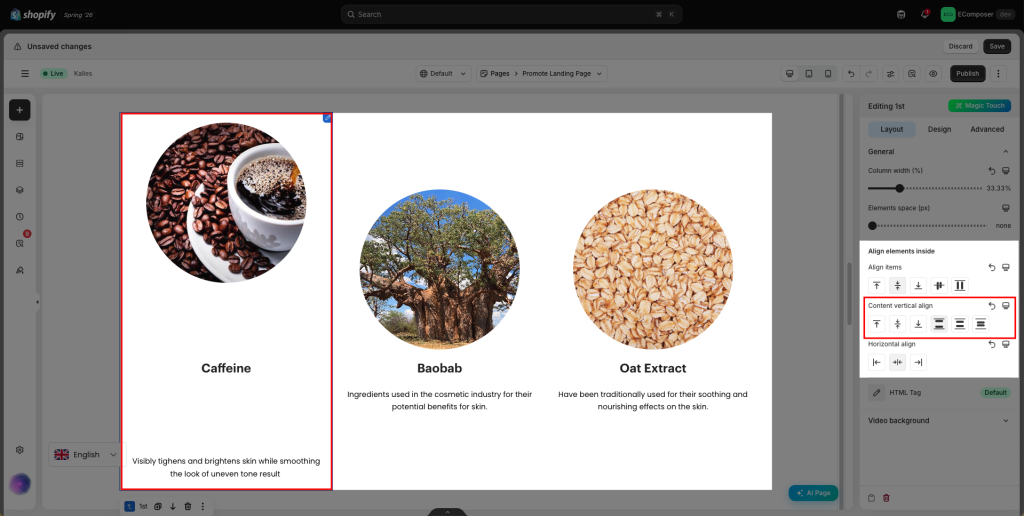The width and height of the screenshot is (1024, 516).
Task: Switch to mobile device preview
Action: (x=827, y=74)
